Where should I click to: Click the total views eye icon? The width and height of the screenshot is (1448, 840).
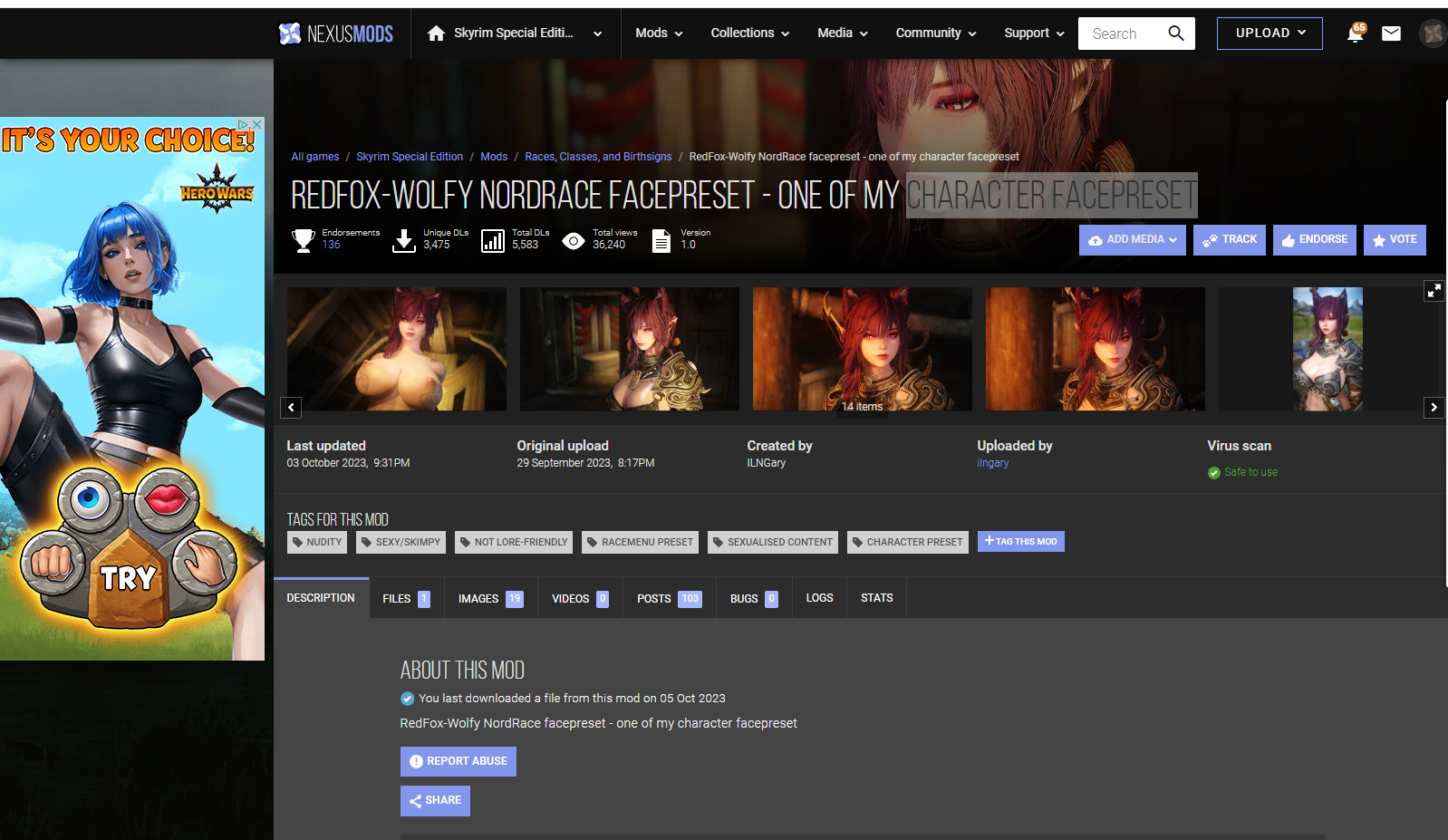(573, 241)
